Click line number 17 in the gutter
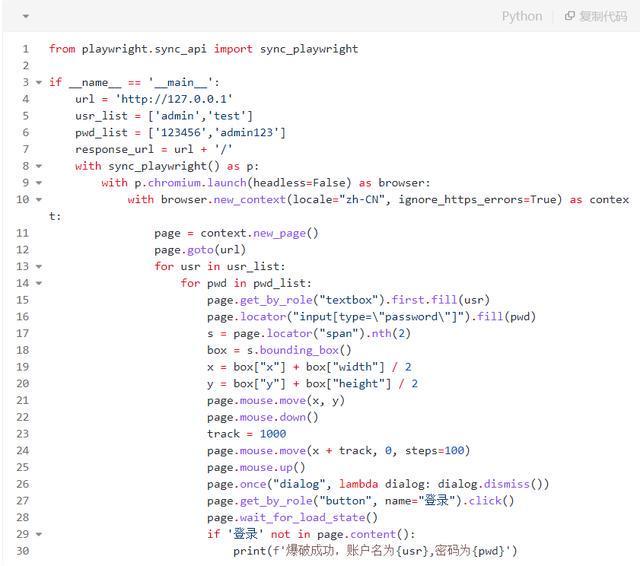Viewport: 640px width, 566px height. (x=22, y=333)
